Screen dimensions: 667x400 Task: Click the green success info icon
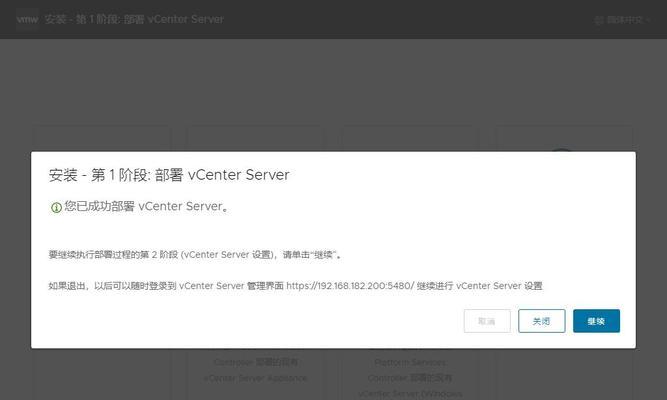tap(56, 207)
